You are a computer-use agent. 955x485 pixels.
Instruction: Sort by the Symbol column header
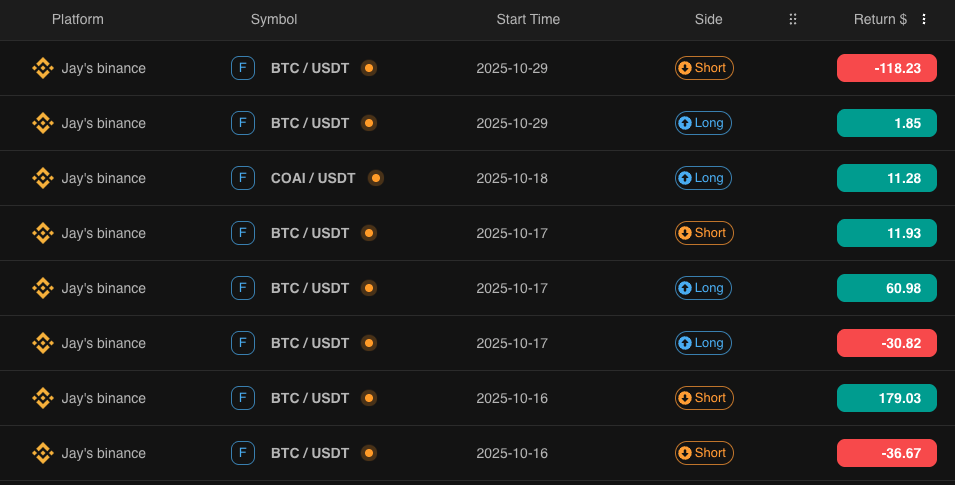(x=274, y=19)
